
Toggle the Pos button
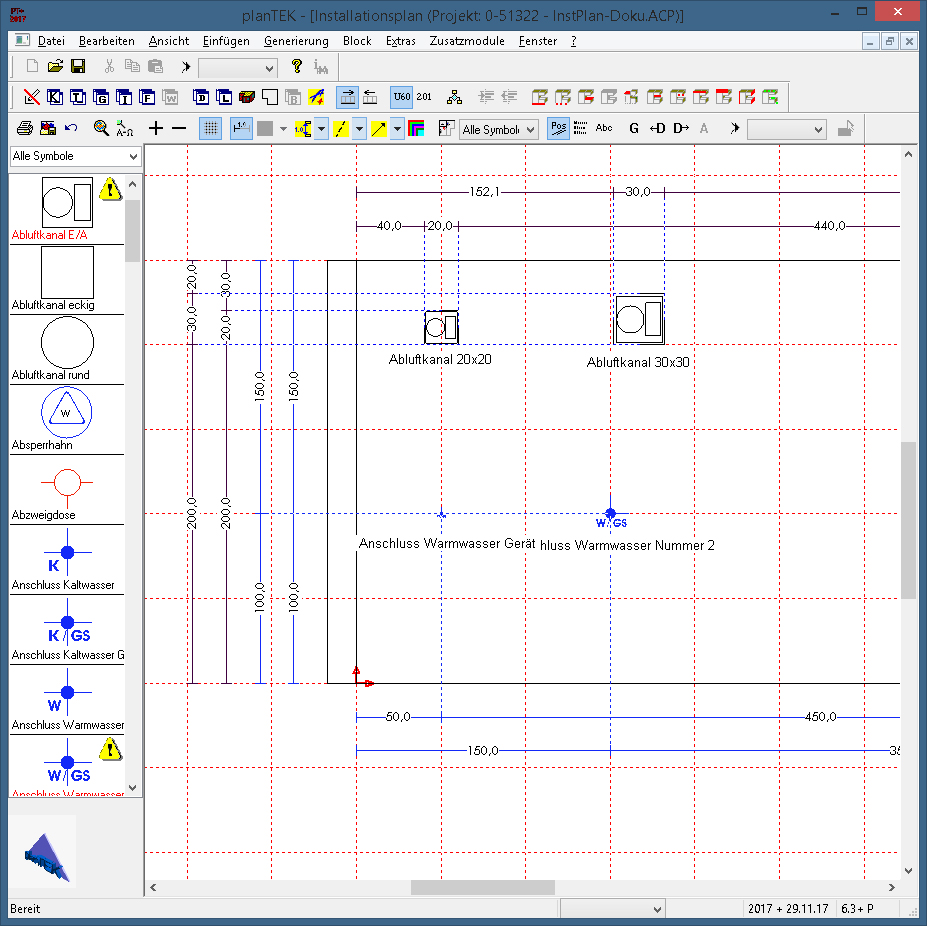point(558,128)
